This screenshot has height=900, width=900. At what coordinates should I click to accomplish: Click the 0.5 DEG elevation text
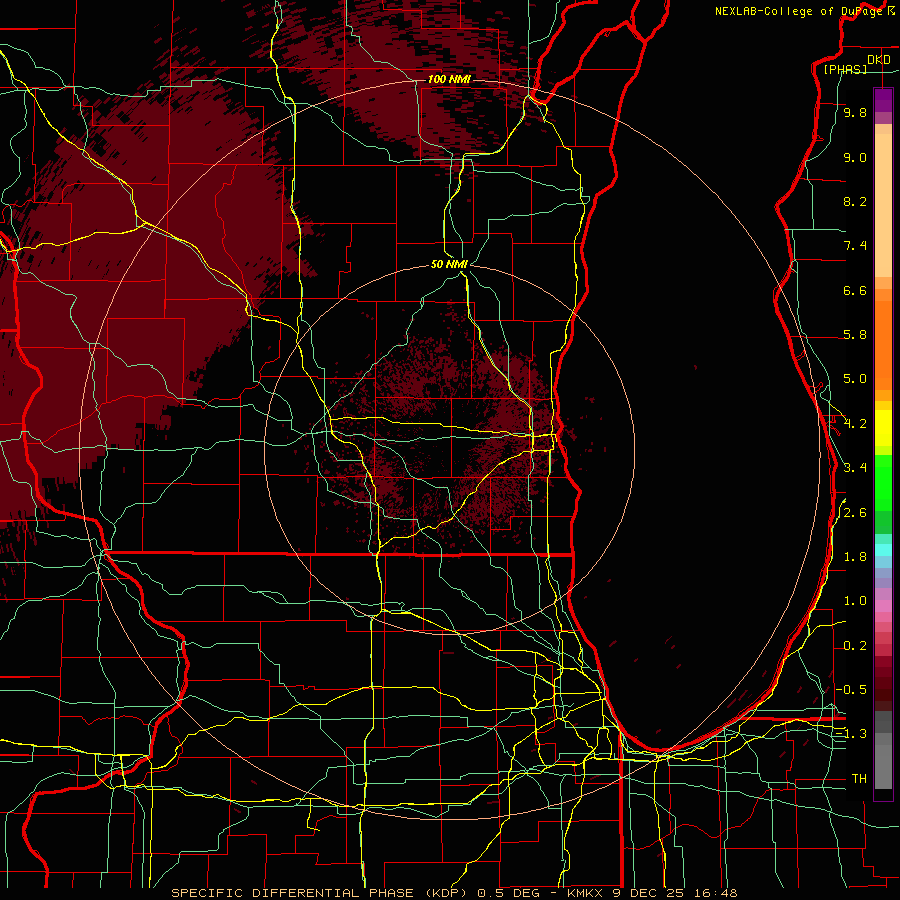pos(509,893)
